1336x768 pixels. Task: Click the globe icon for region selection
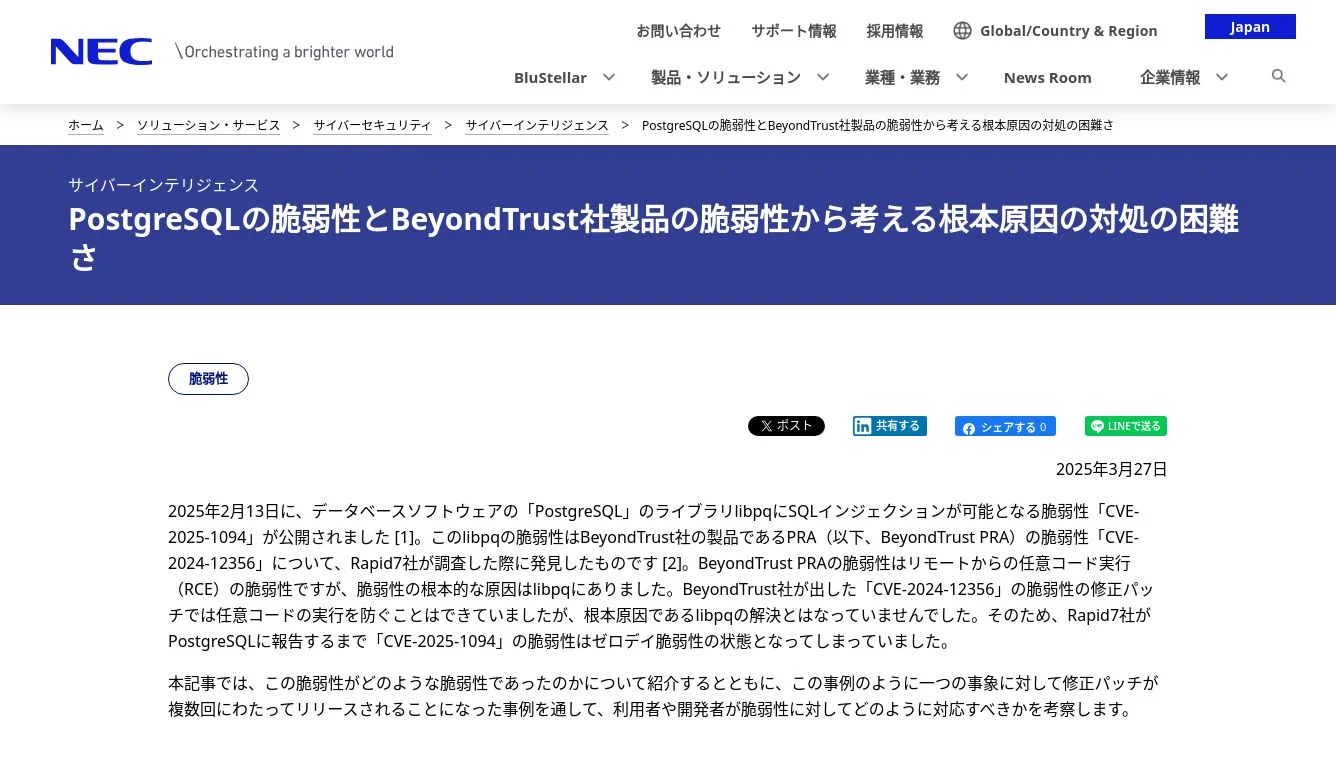point(962,31)
